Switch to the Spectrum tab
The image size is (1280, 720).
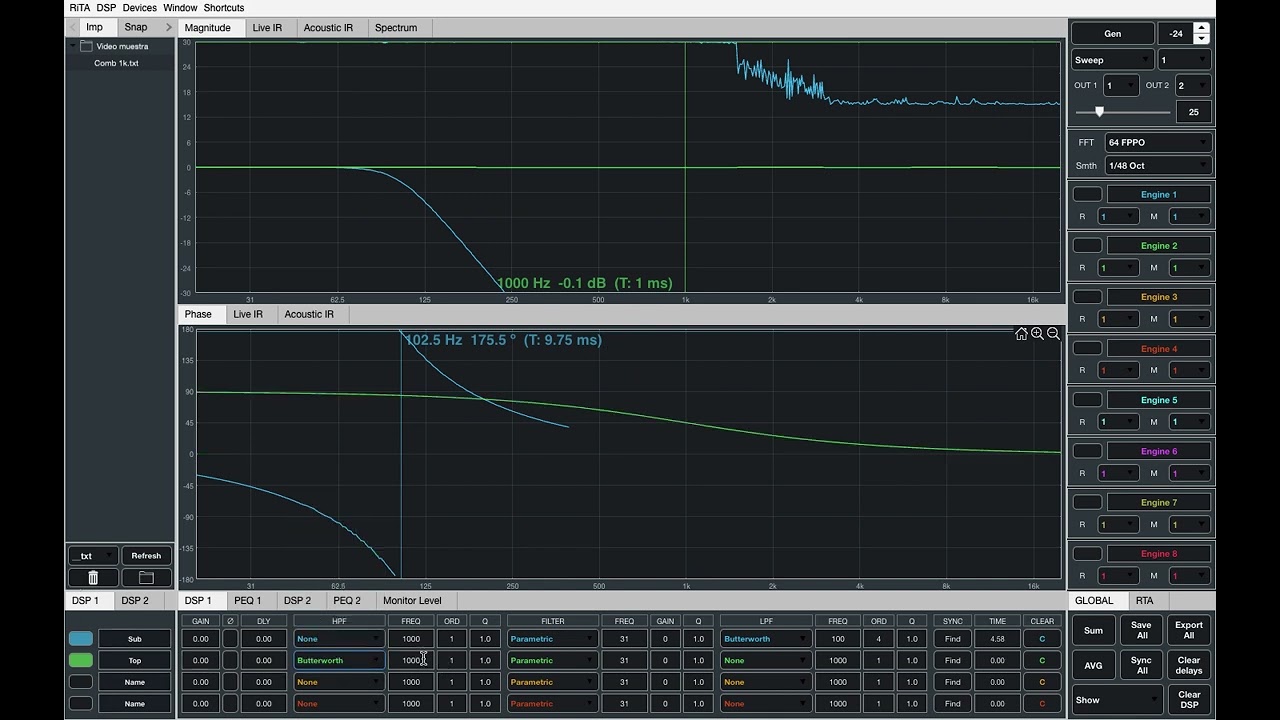point(396,28)
